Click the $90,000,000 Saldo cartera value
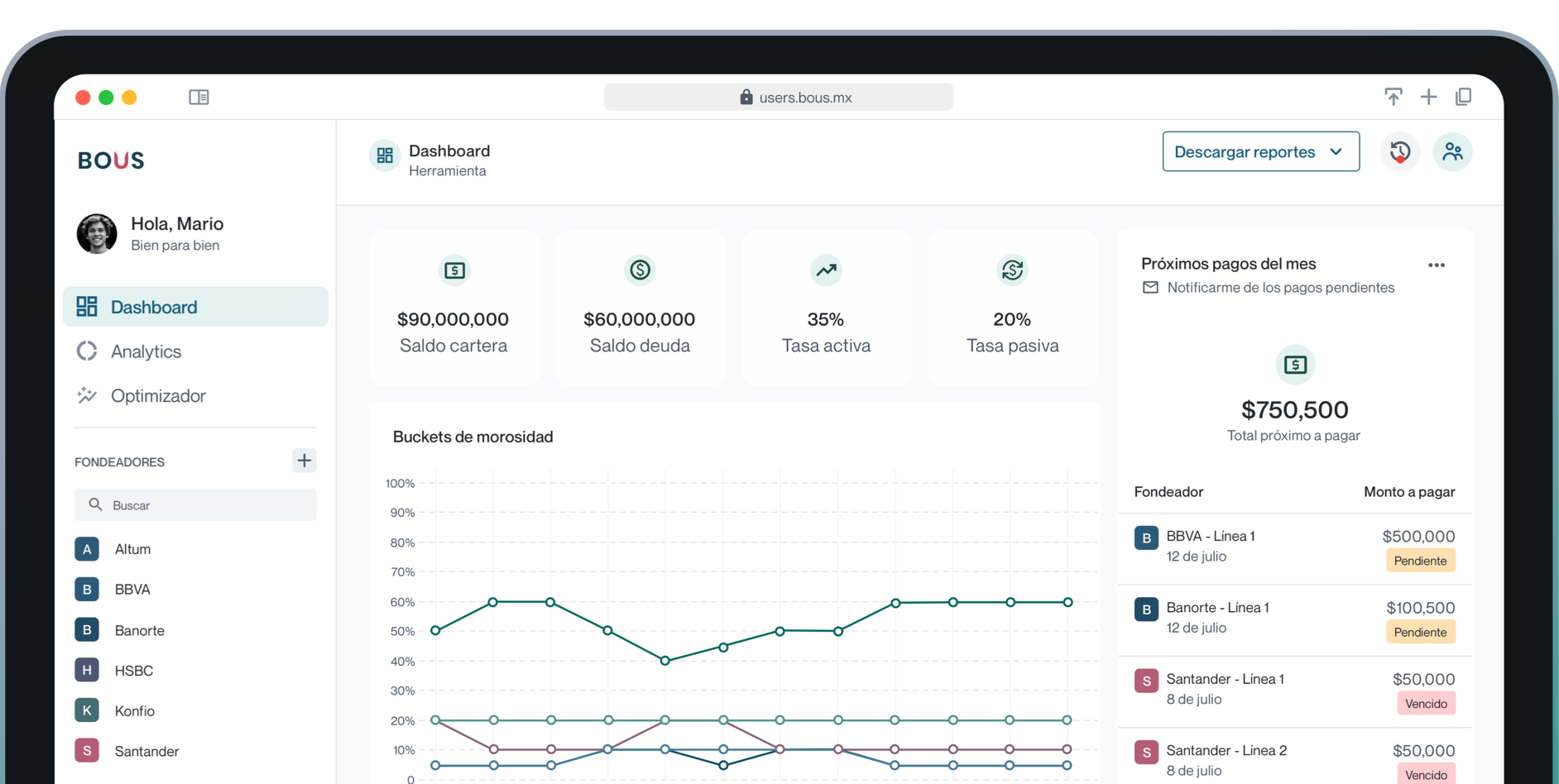 pos(453,319)
